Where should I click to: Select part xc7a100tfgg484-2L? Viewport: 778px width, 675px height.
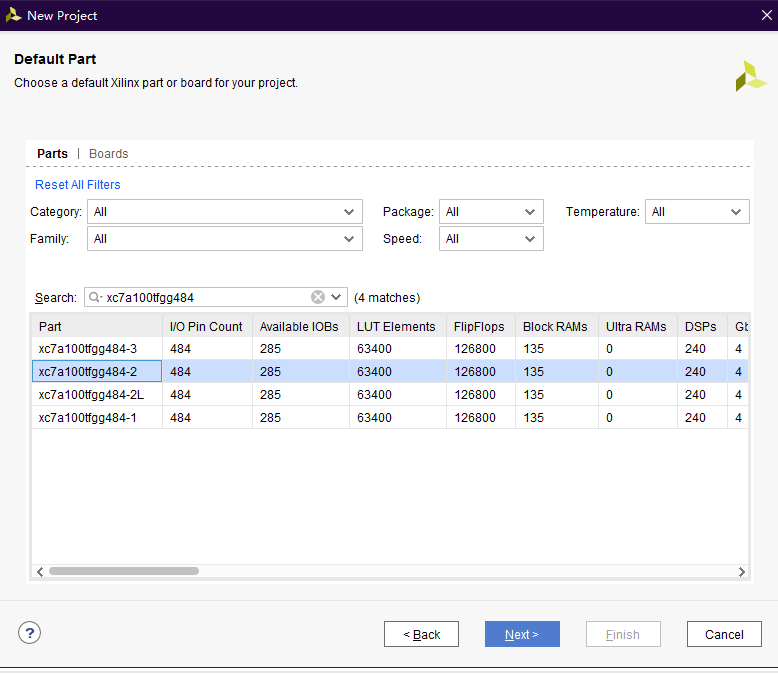[97, 395]
